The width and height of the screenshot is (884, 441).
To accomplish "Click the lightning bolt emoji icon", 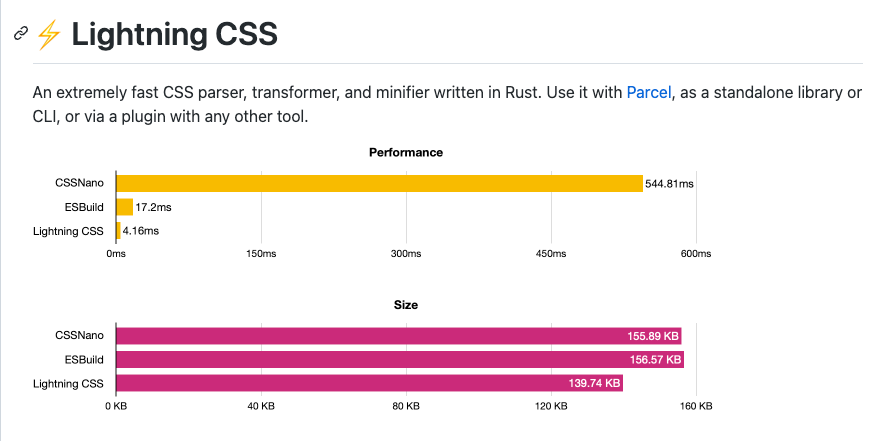I will pos(48,35).
